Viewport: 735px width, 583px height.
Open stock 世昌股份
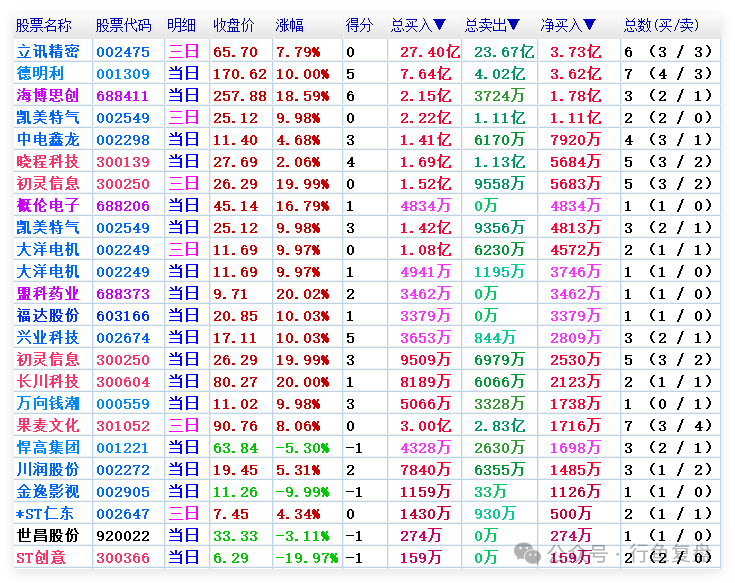click(x=48, y=536)
